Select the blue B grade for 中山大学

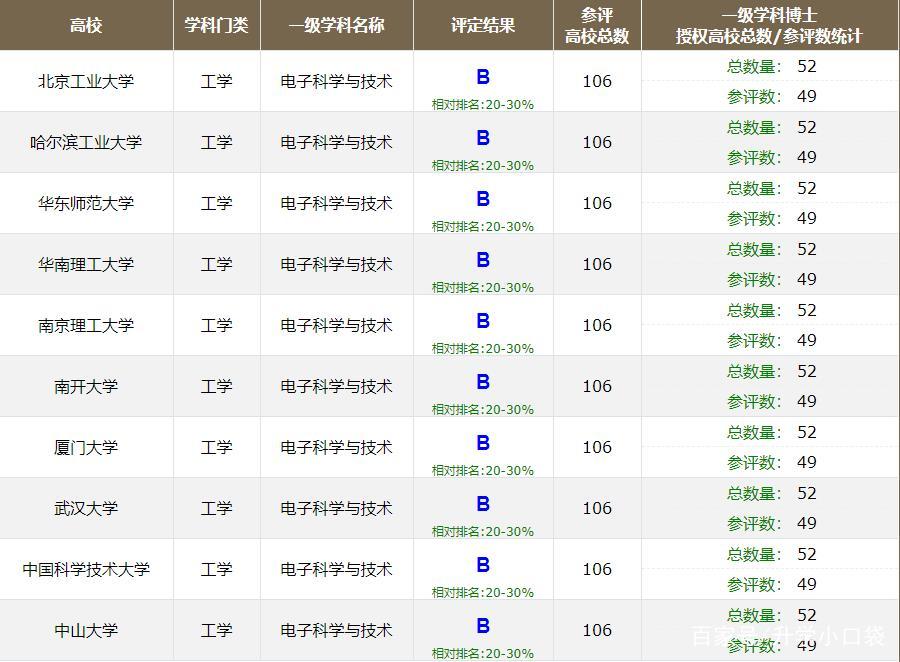[483, 625]
